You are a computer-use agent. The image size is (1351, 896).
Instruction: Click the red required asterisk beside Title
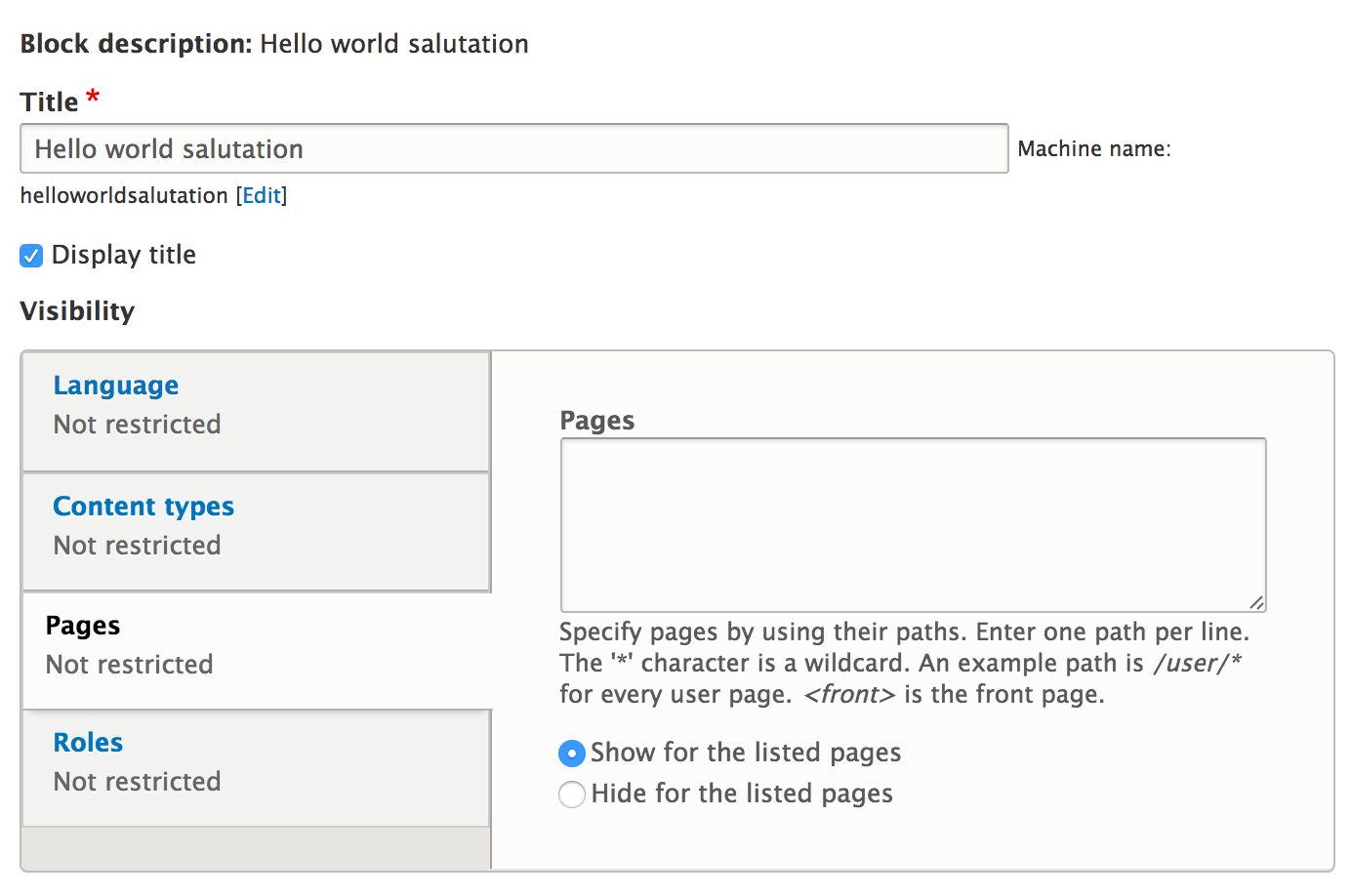point(93,97)
